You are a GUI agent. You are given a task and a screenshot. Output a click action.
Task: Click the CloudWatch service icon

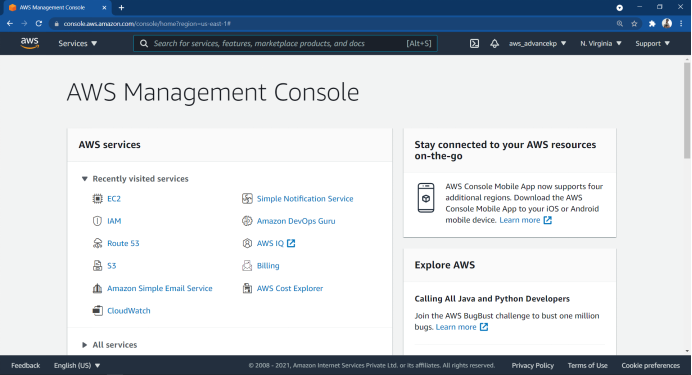tap(97, 311)
